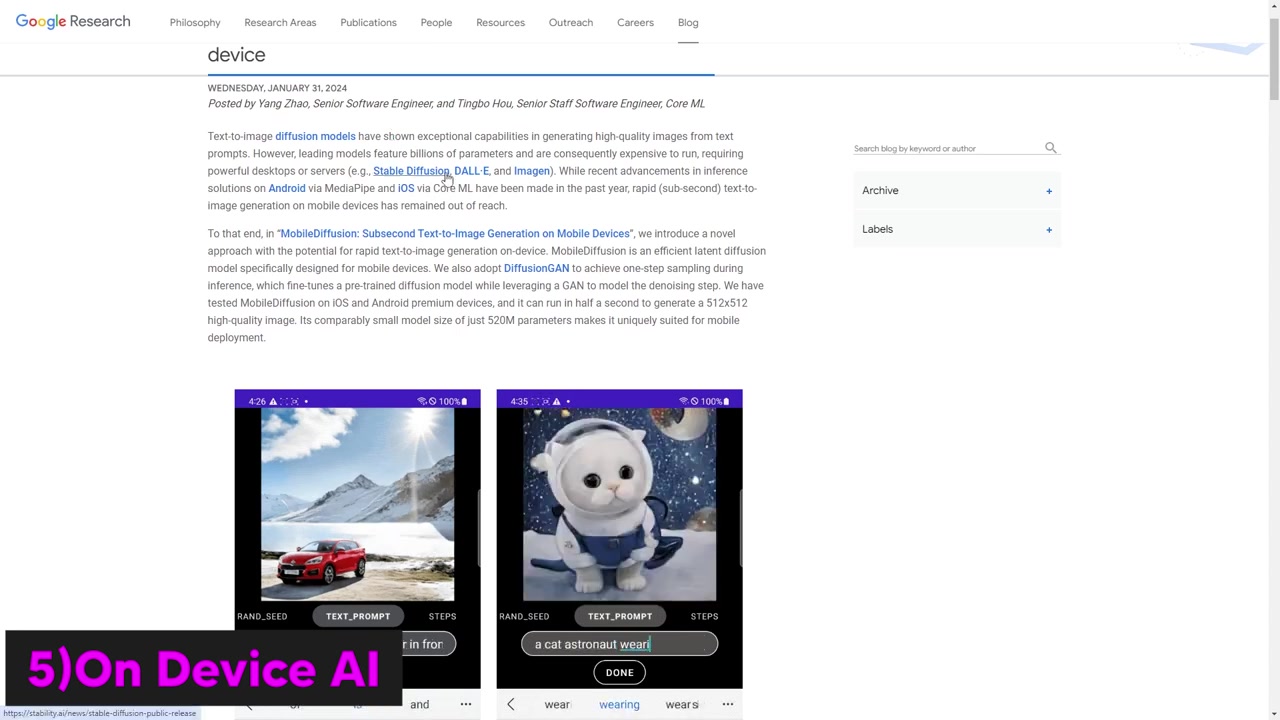Open the Outreach nav item
The image size is (1280, 720).
[x=571, y=22]
